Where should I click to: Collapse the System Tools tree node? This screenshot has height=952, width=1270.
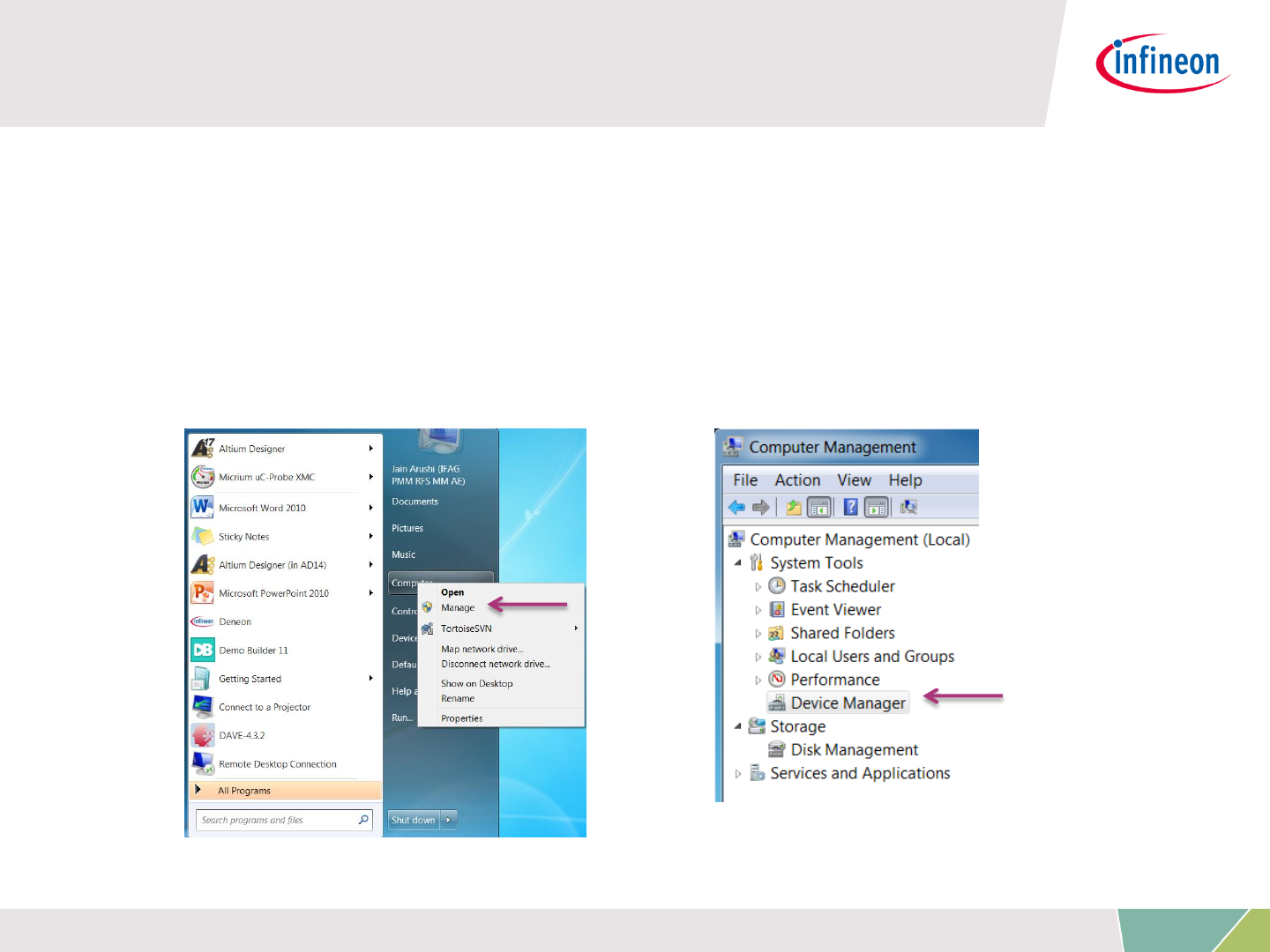738,562
